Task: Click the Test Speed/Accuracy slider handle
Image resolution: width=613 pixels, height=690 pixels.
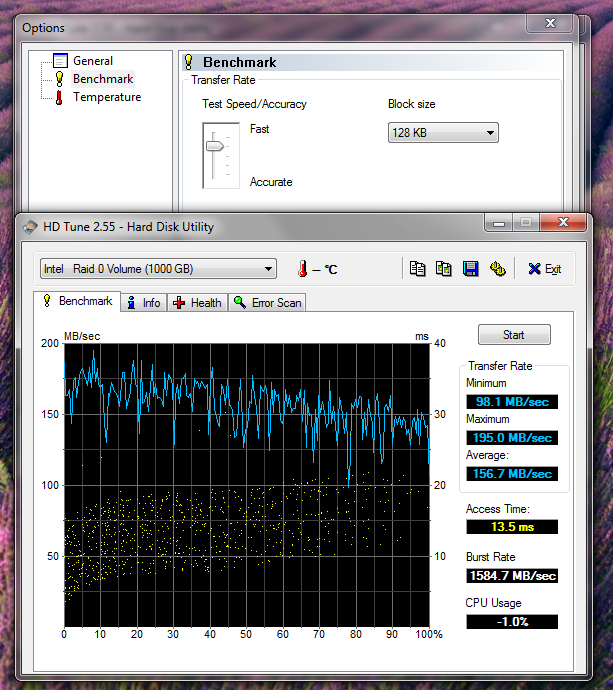Action: (x=214, y=145)
